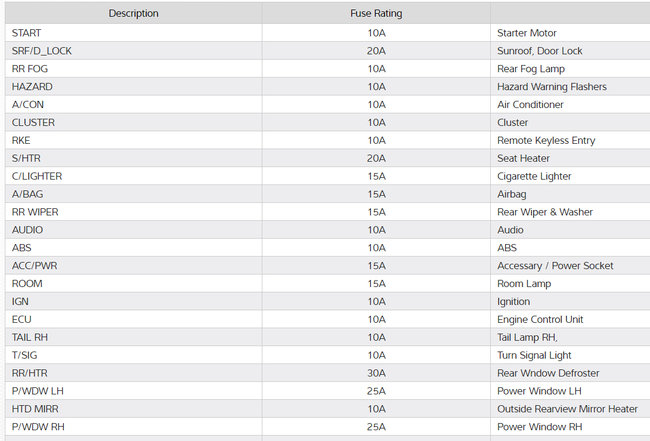Select the Air Conditioner text

[530, 105]
